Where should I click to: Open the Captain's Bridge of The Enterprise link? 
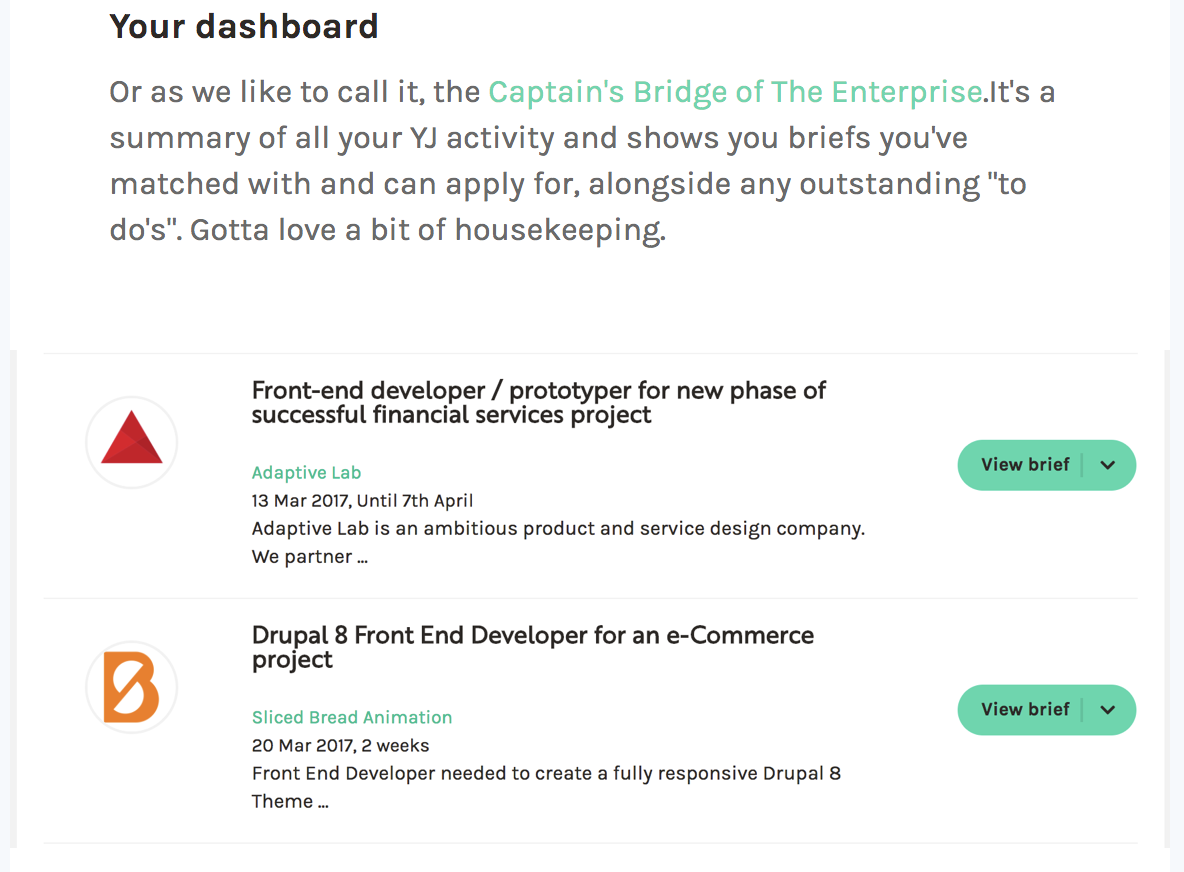coord(734,92)
